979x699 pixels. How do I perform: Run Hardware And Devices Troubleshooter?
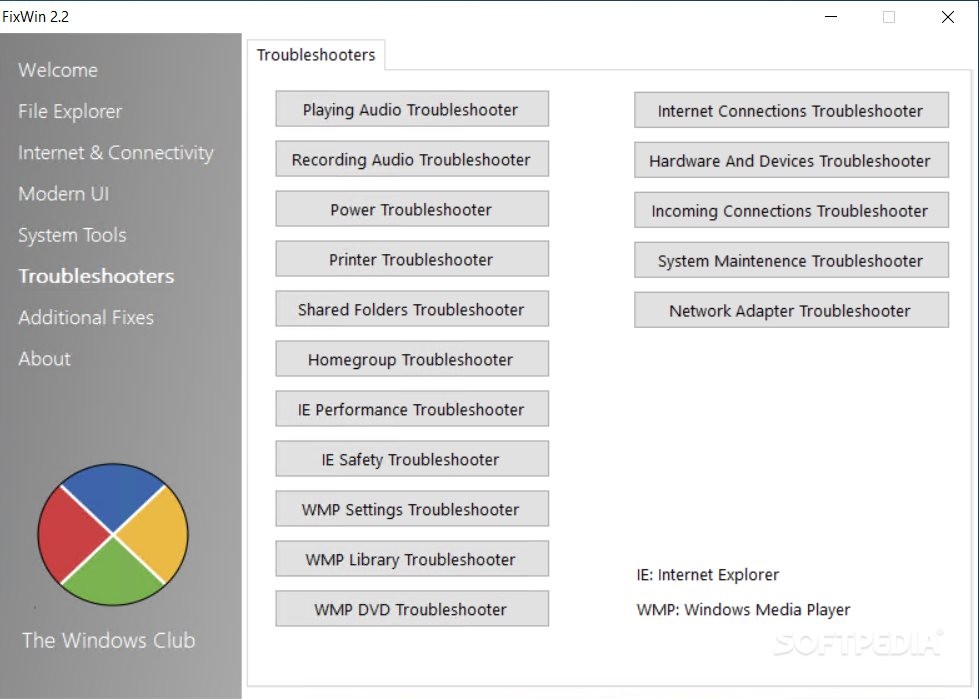(x=792, y=160)
